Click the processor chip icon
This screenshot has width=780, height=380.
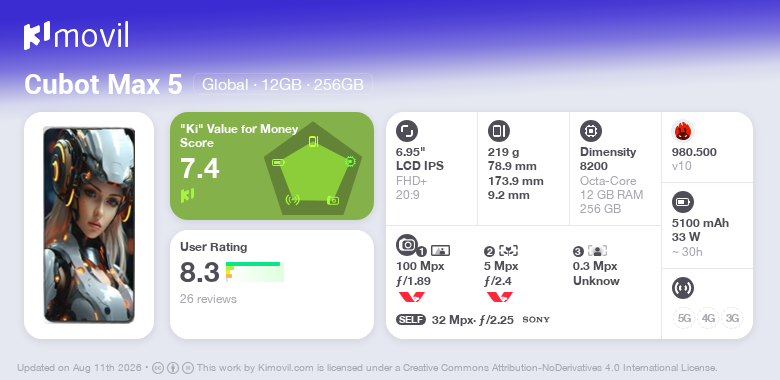591,131
